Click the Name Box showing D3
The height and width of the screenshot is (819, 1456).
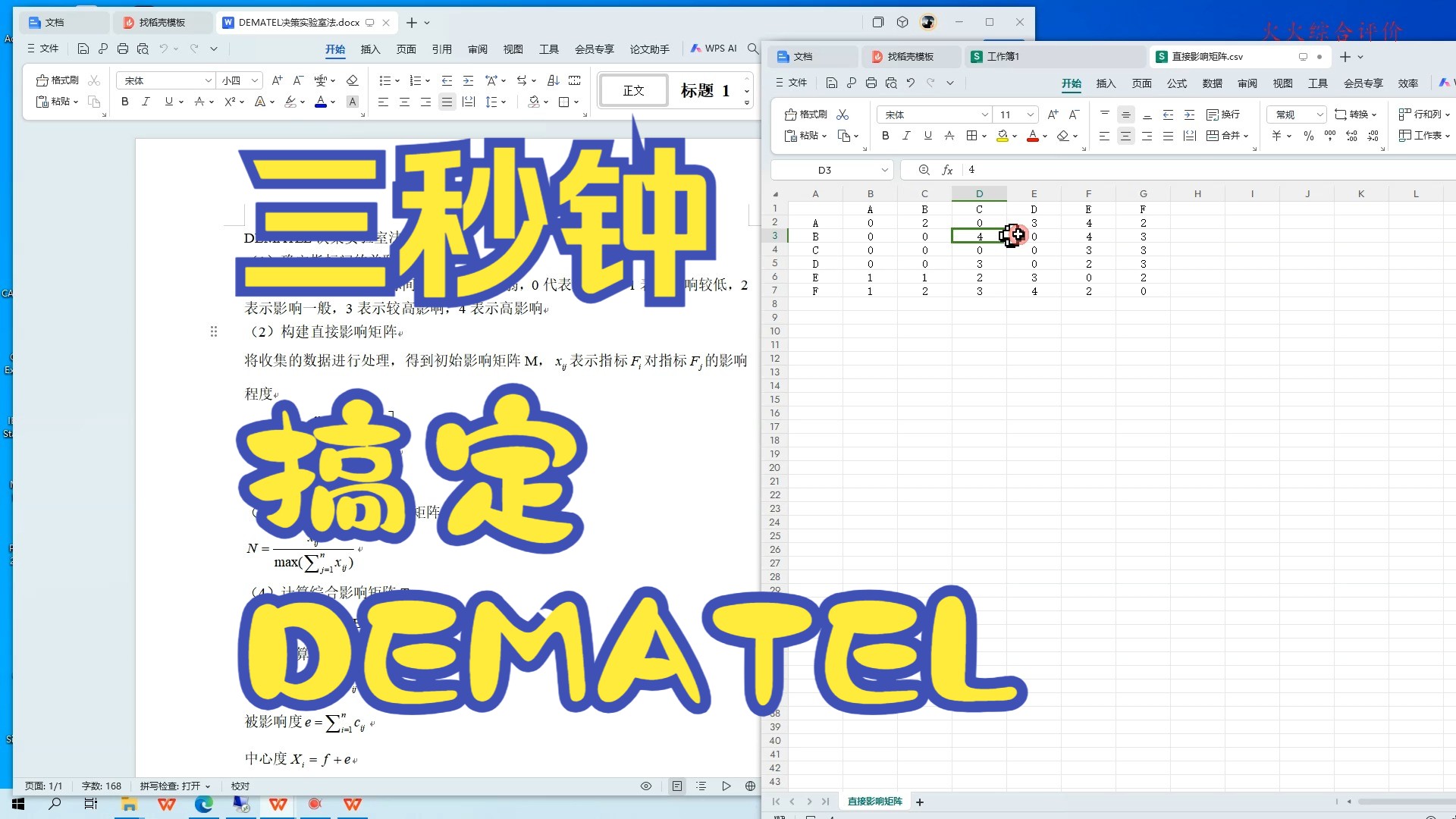827,170
